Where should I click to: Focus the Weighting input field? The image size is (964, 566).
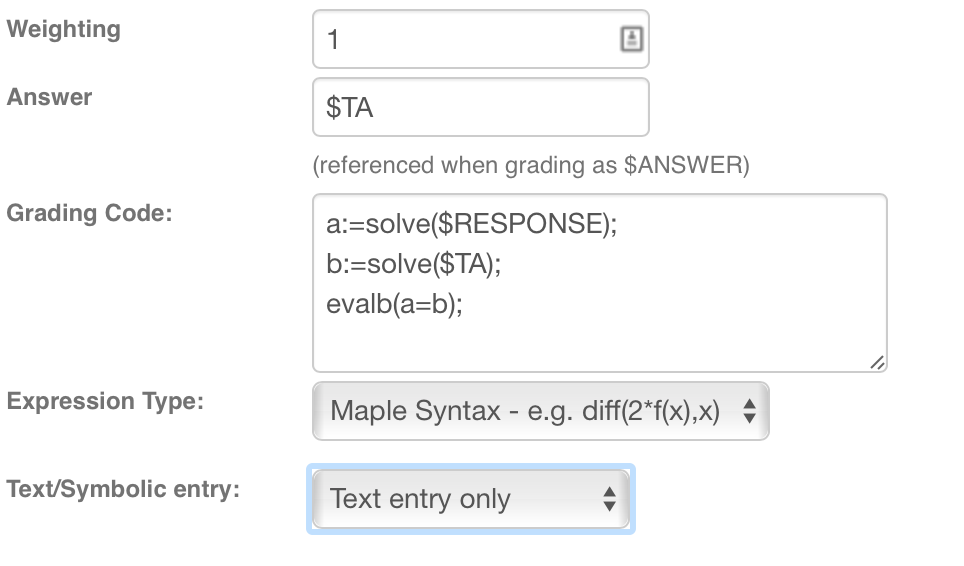[481, 39]
